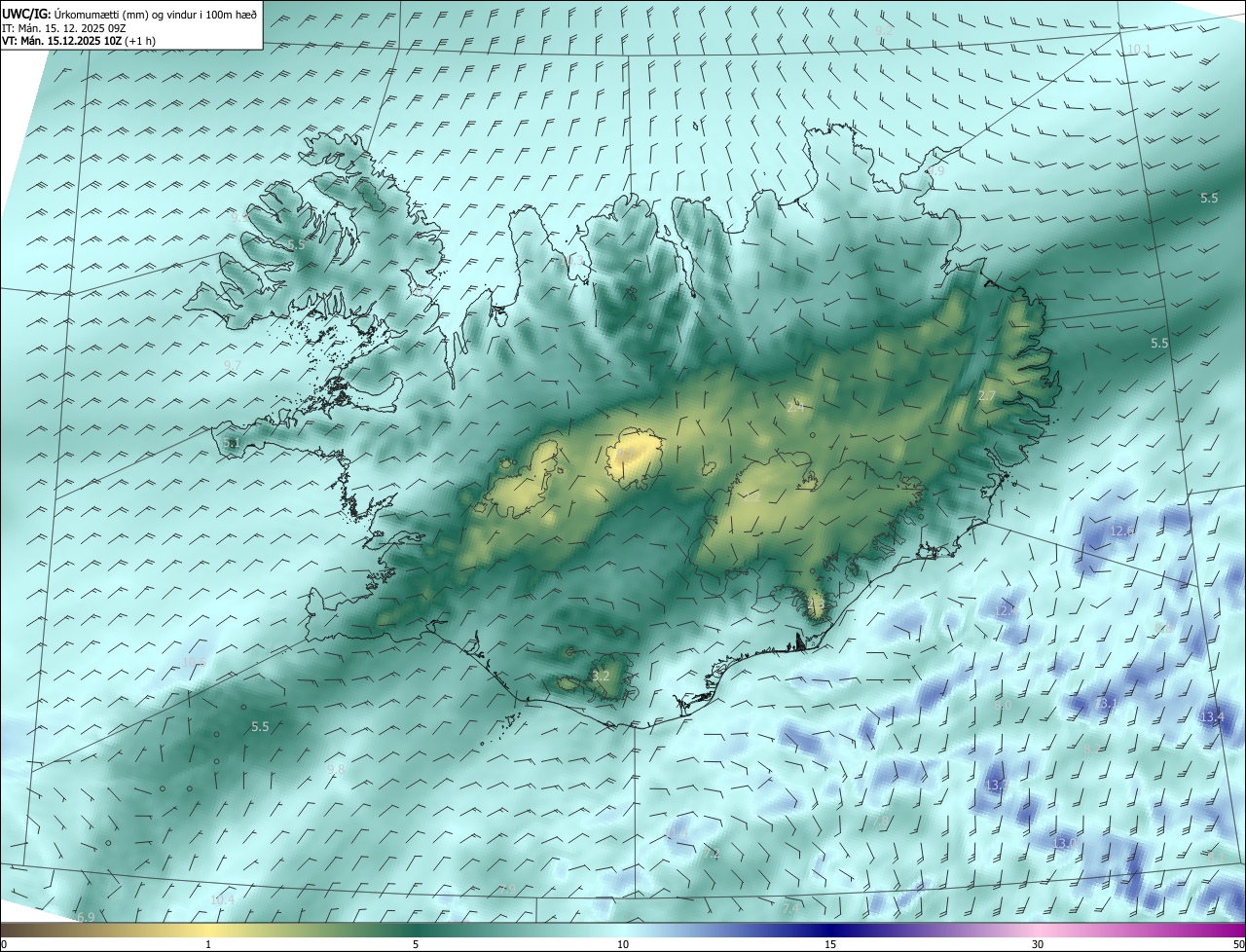Click the color bar tick label 1

click(x=208, y=944)
